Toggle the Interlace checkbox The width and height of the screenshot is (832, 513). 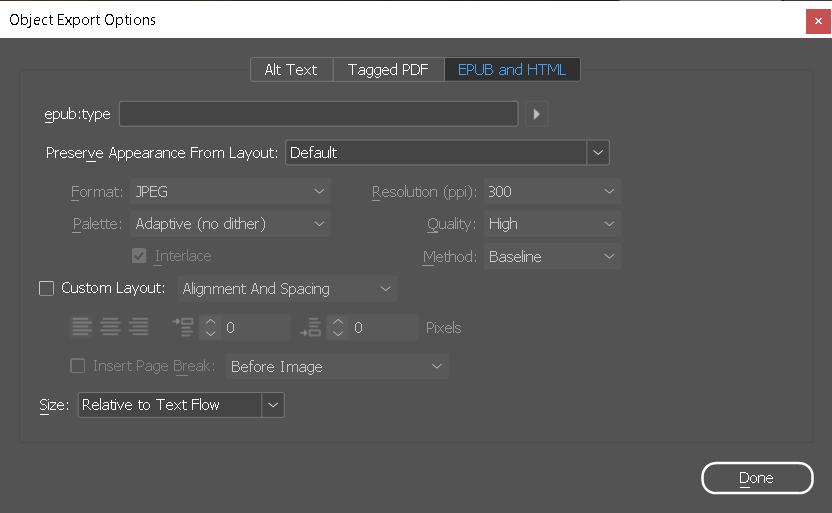(x=139, y=257)
